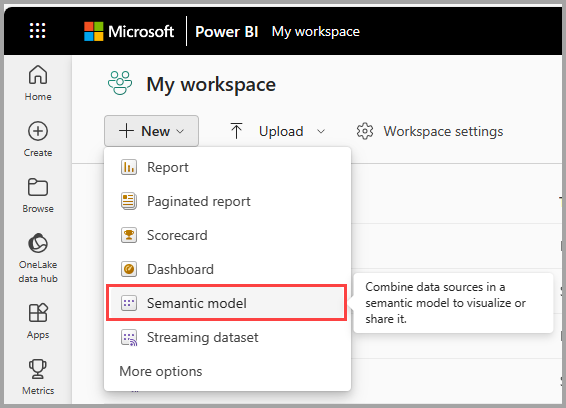Image resolution: width=566 pixels, height=408 pixels.
Task: Click the Paginated report icon
Action: [x=129, y=201]
